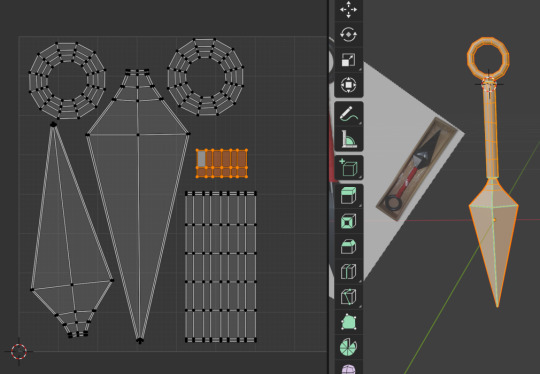Click the large center blade UV island

(138, 207)
